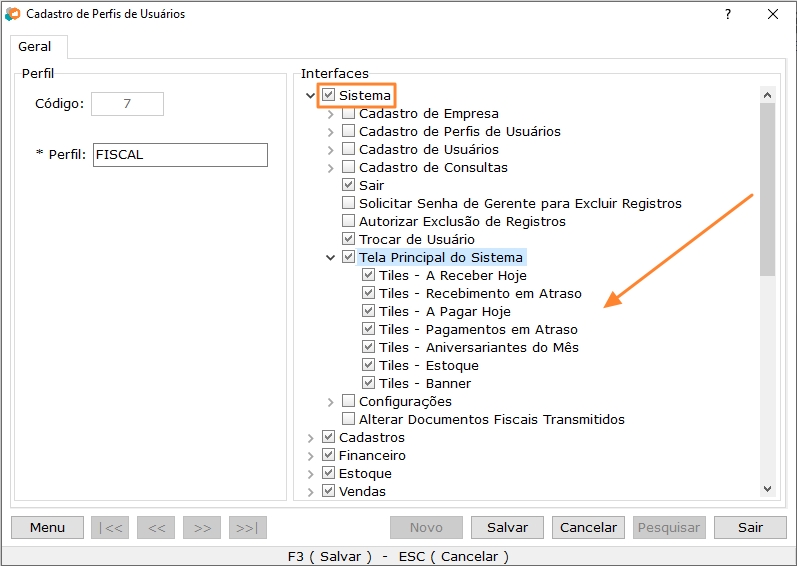Expand the Cadastro de Usuários node
Image resolution: width=797 pixels, height=566 pixels.
coord(330,150)
